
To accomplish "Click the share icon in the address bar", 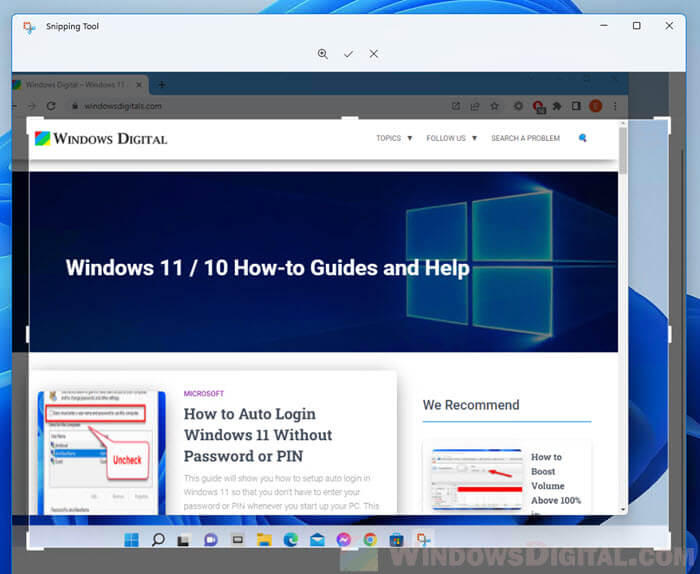I will point(475,106).
